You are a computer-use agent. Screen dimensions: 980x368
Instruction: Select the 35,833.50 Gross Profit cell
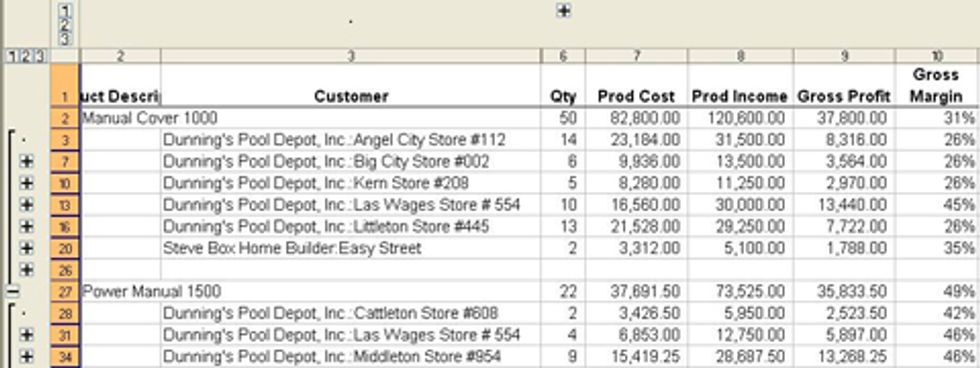[844, 291]
